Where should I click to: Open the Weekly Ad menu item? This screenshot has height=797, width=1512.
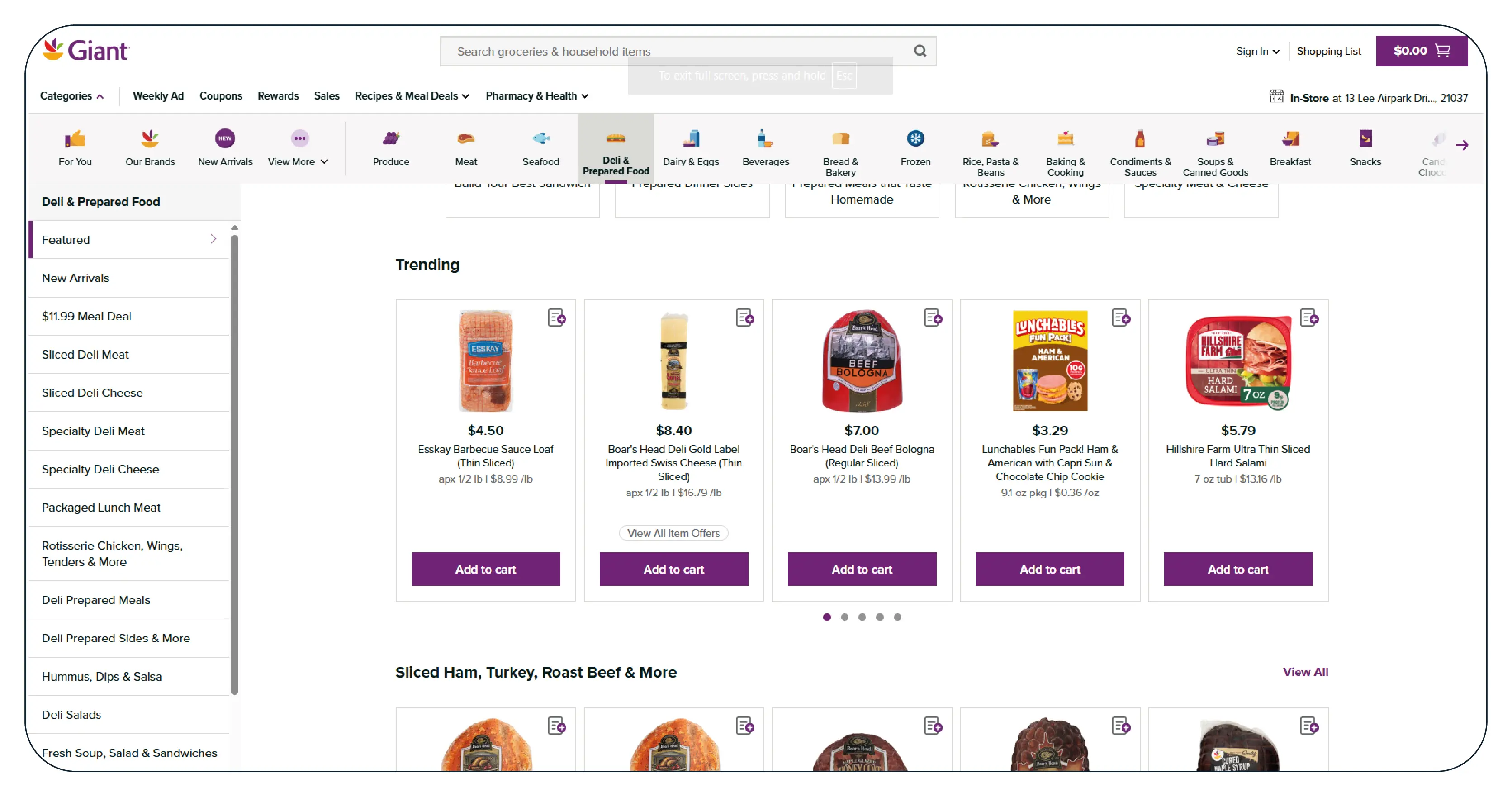[x=158, y=95]
